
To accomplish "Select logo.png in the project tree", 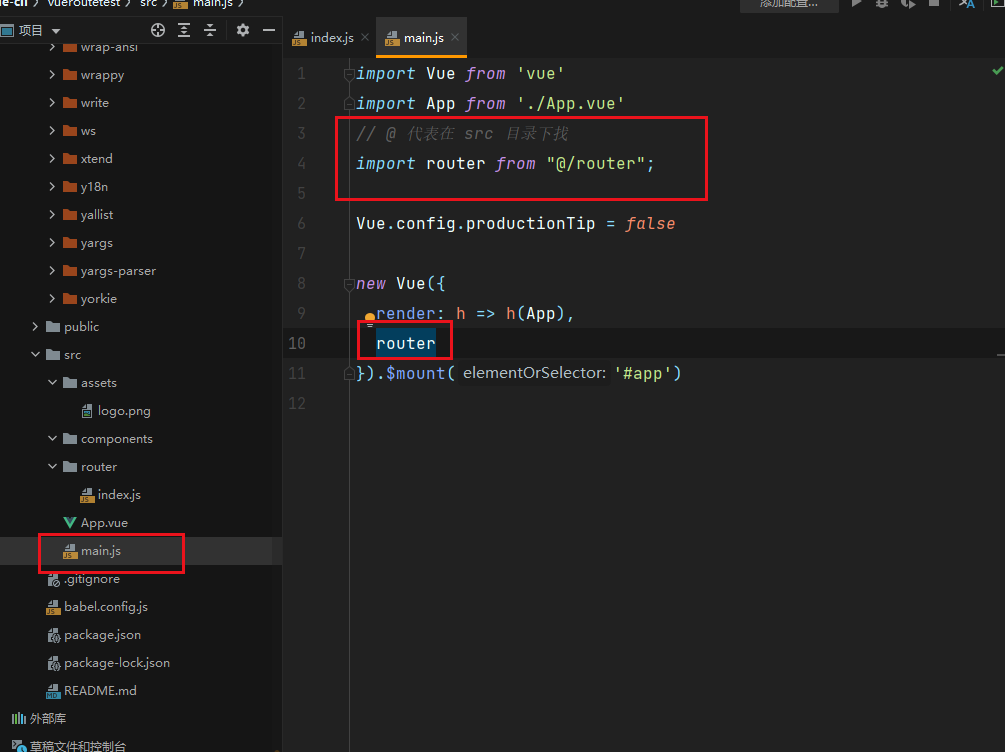I will click(x=124, y=411).
